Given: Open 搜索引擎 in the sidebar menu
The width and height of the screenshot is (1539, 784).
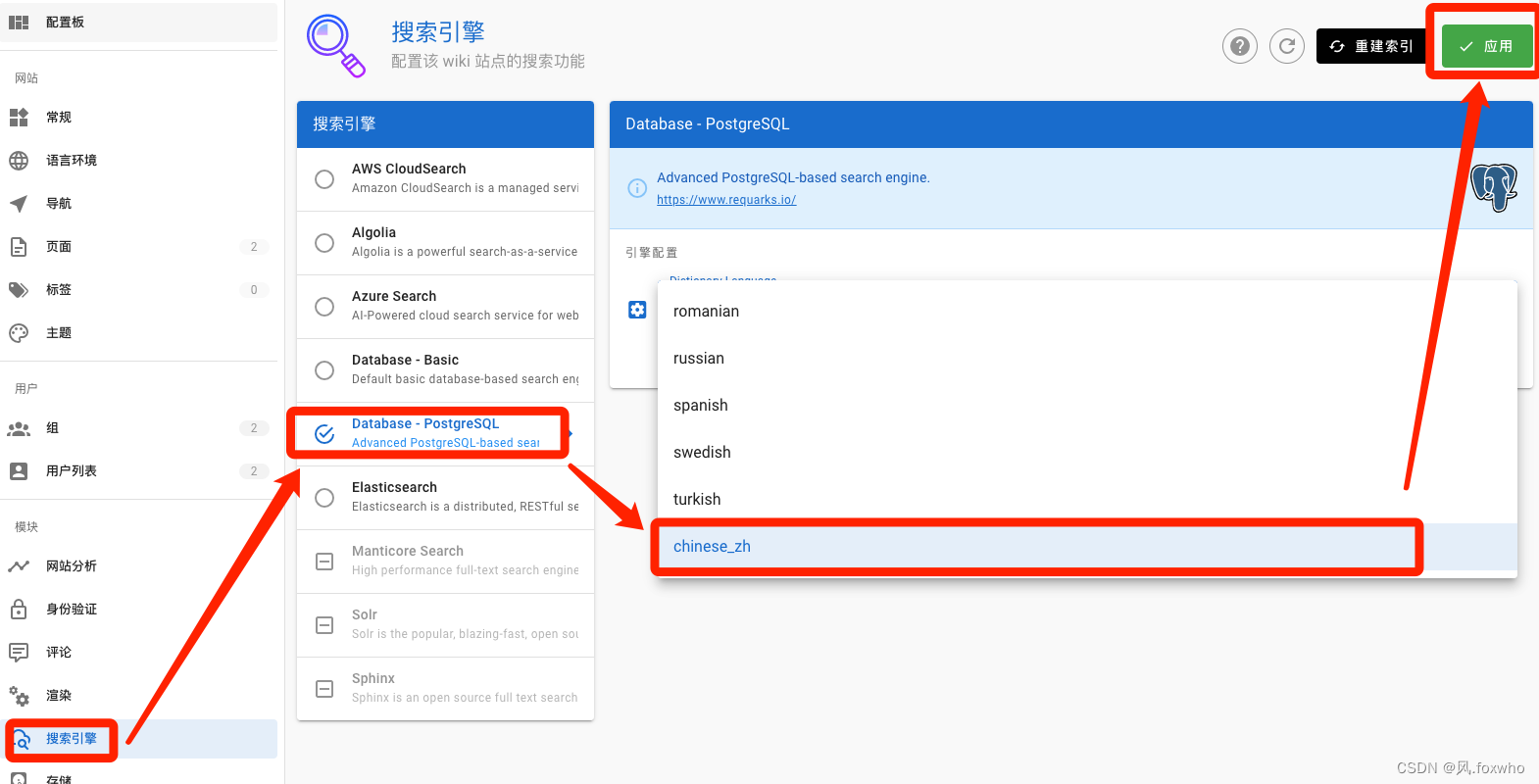Looking at the screenshot, I should (138, 739).
